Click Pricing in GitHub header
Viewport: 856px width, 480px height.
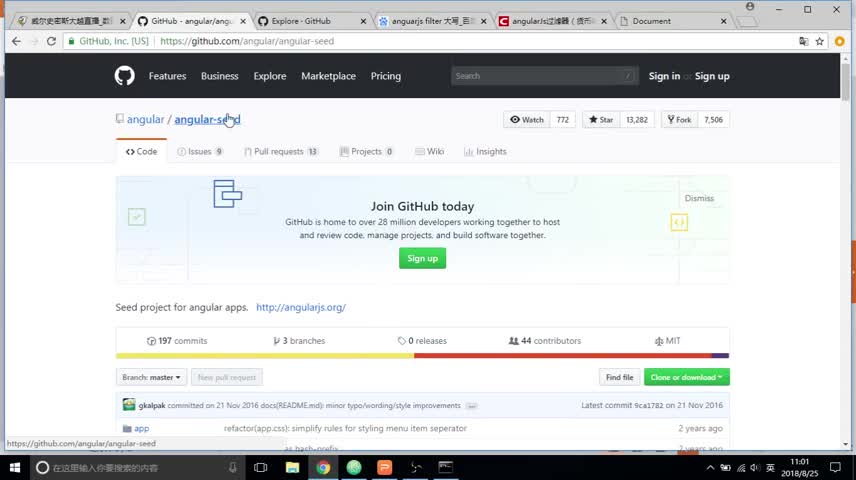[x=385, y=76]
